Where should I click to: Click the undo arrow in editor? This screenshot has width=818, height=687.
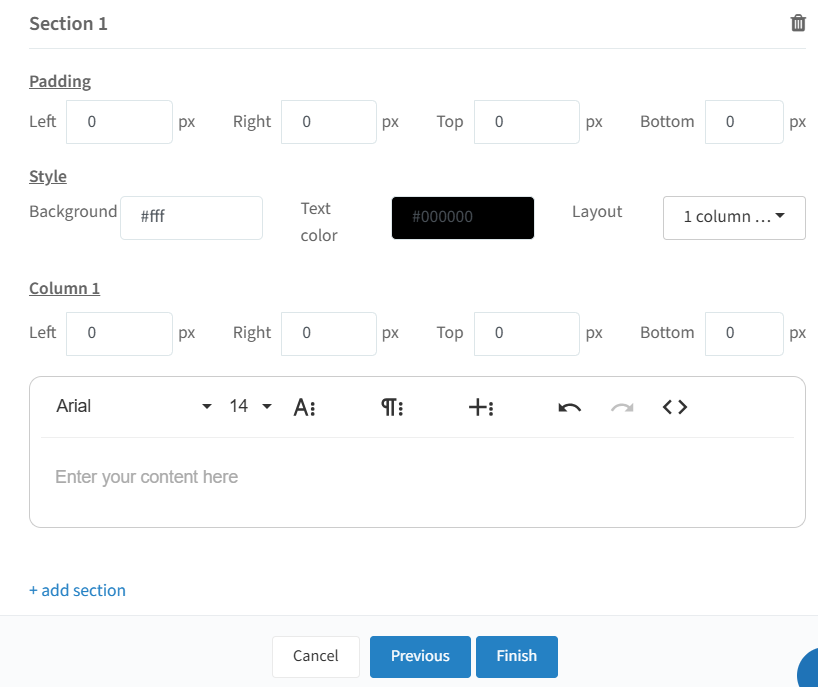pos(569,407)
